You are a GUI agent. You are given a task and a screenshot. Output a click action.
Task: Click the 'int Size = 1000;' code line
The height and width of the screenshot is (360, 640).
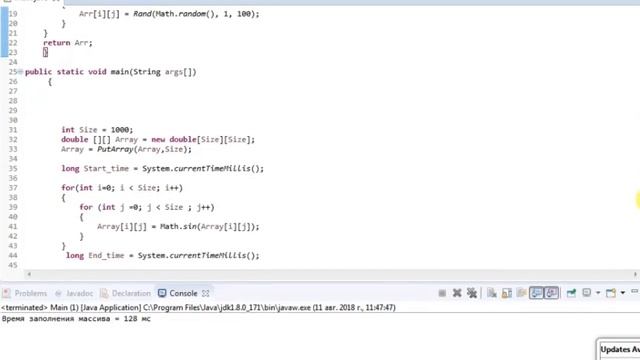pos(97,130)
